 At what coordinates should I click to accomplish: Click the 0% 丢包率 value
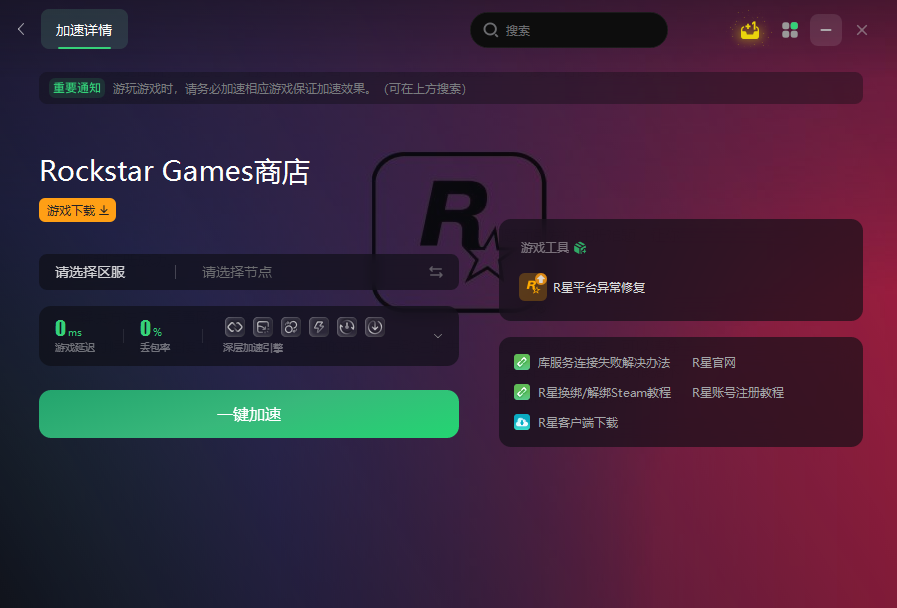coord(151,328)
